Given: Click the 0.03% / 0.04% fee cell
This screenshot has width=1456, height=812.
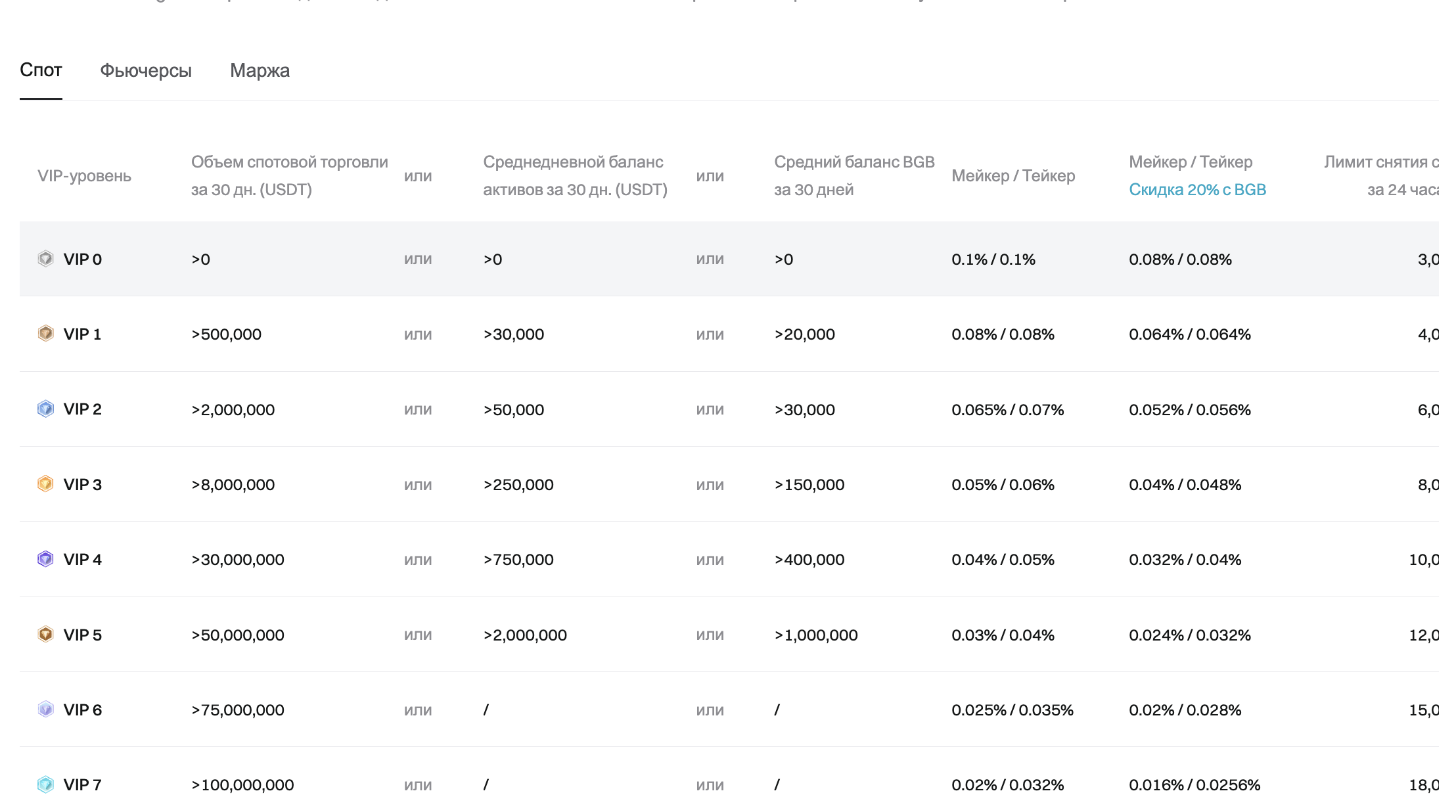Looking at the screenshot, I should coord(1003,635).
